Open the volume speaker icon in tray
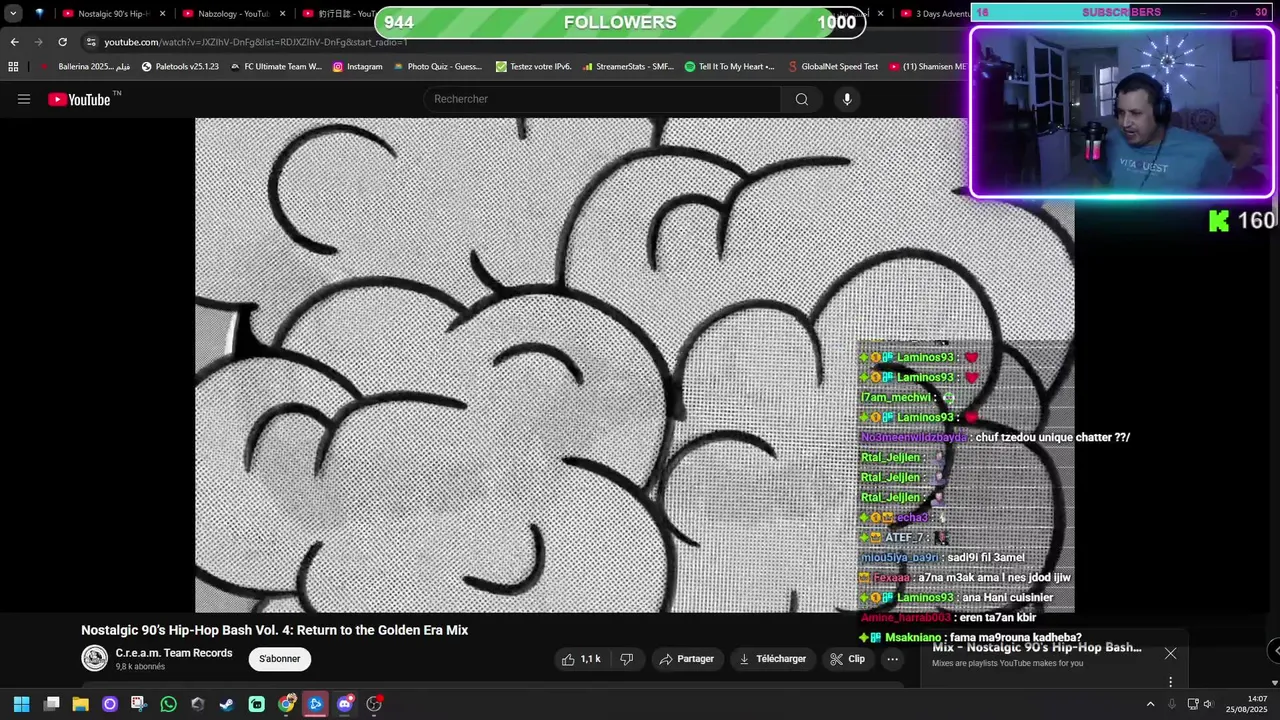Image resolution: width=1280 pixels, height=720 pixels. [x=1207, y=704]
